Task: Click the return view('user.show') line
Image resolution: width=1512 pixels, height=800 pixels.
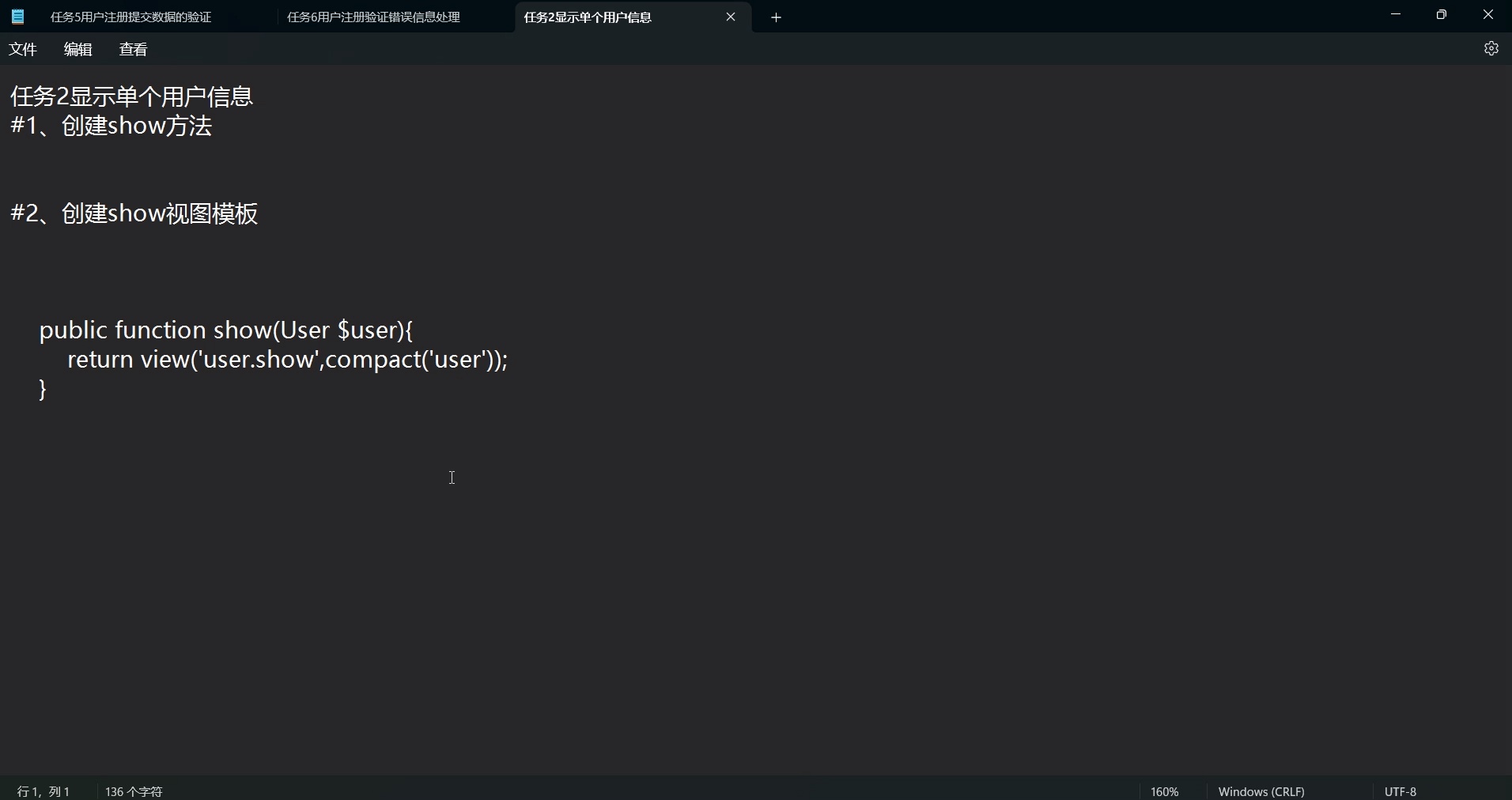Action: click(x=288, y=360)
